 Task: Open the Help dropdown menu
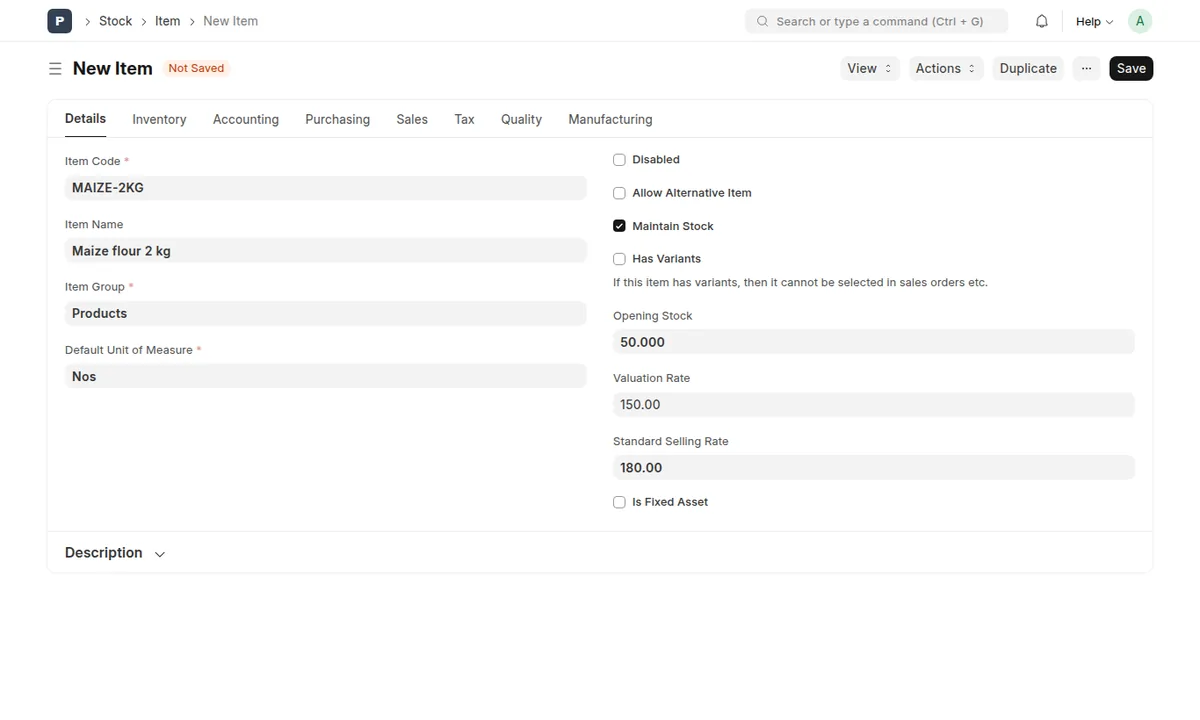tap(1094, 21)
